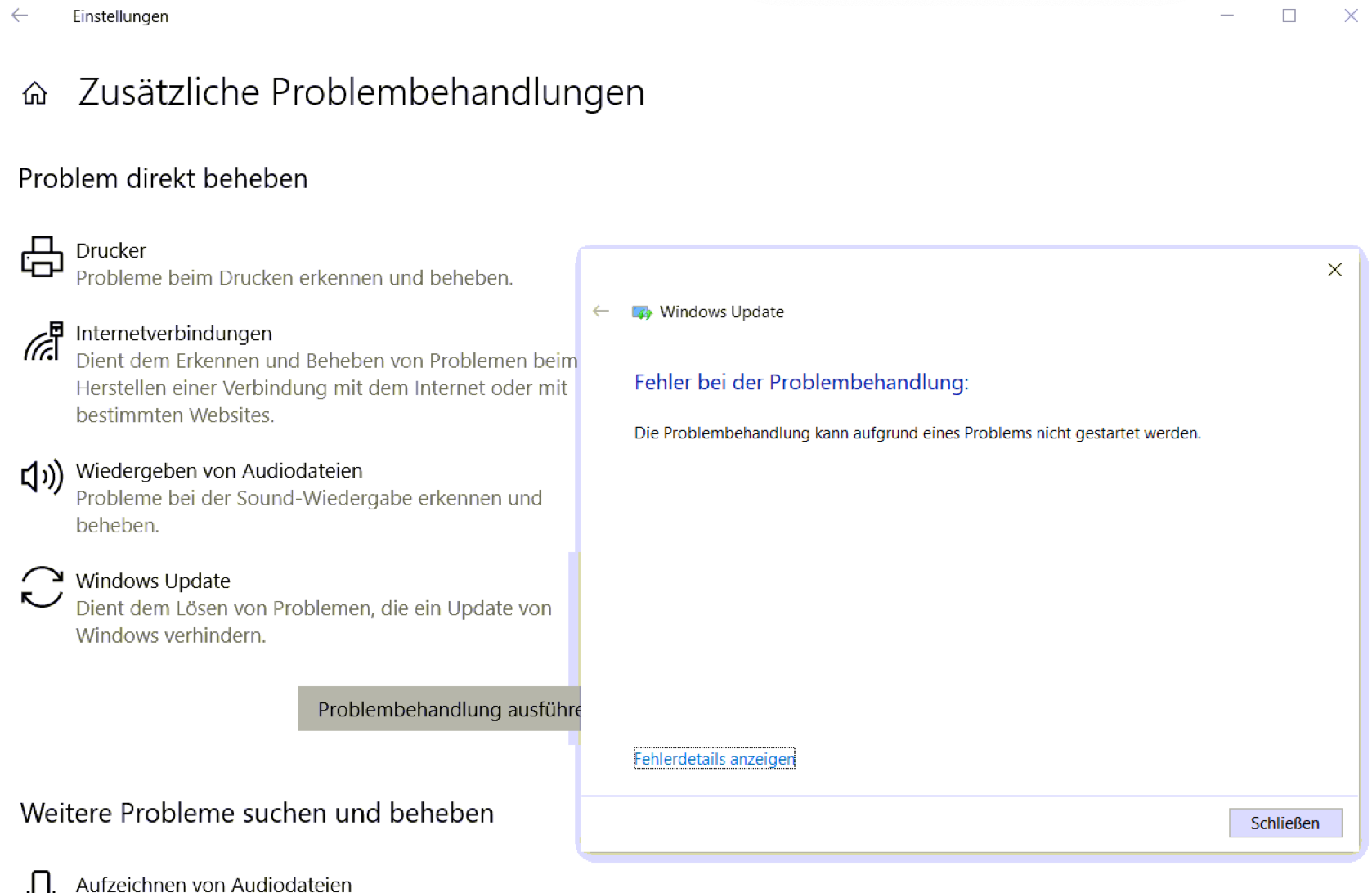Click the Schließen button
Screen dimensions: 1372x893
tap(1285, 823)
